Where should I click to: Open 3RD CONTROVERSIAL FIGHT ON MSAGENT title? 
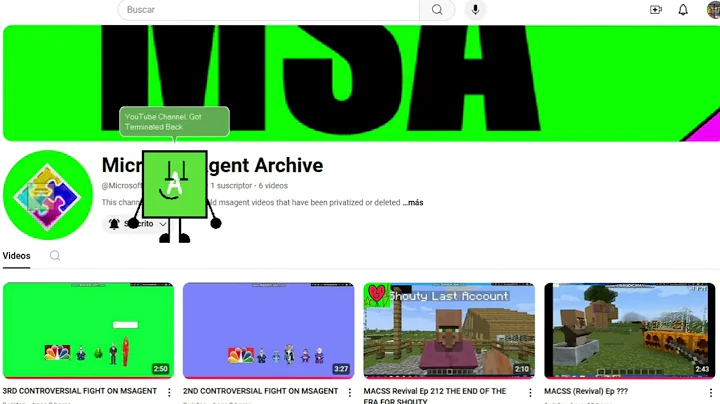80,391
